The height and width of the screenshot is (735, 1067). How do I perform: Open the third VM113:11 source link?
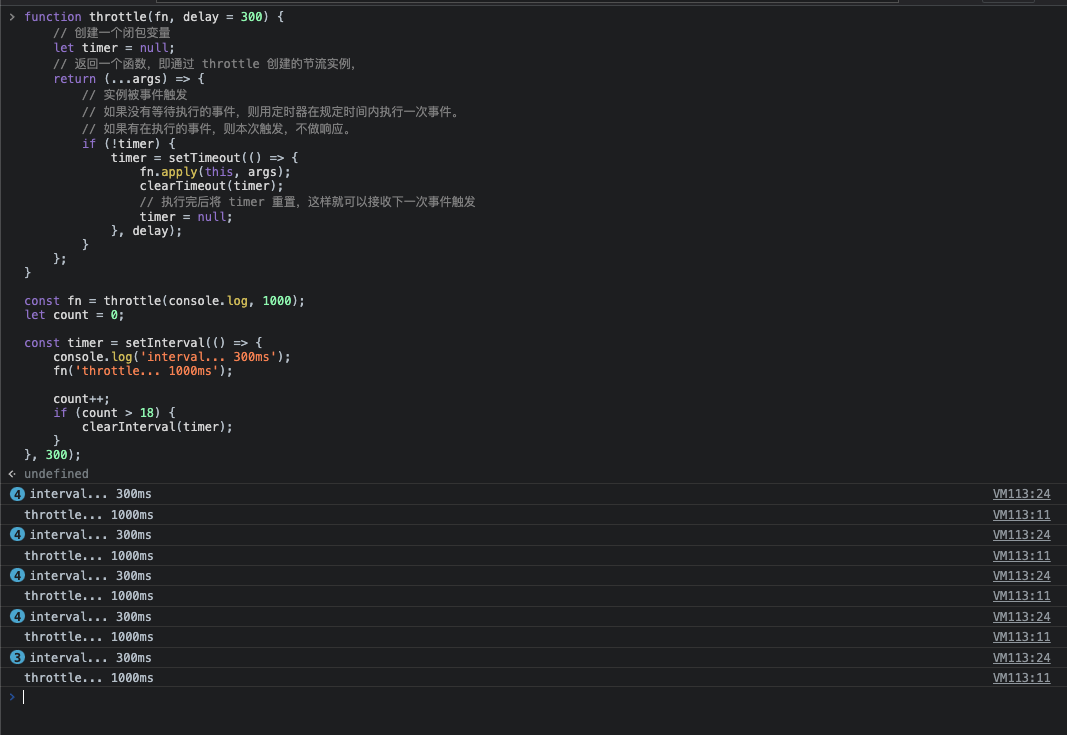click(x=1021, y=597)
